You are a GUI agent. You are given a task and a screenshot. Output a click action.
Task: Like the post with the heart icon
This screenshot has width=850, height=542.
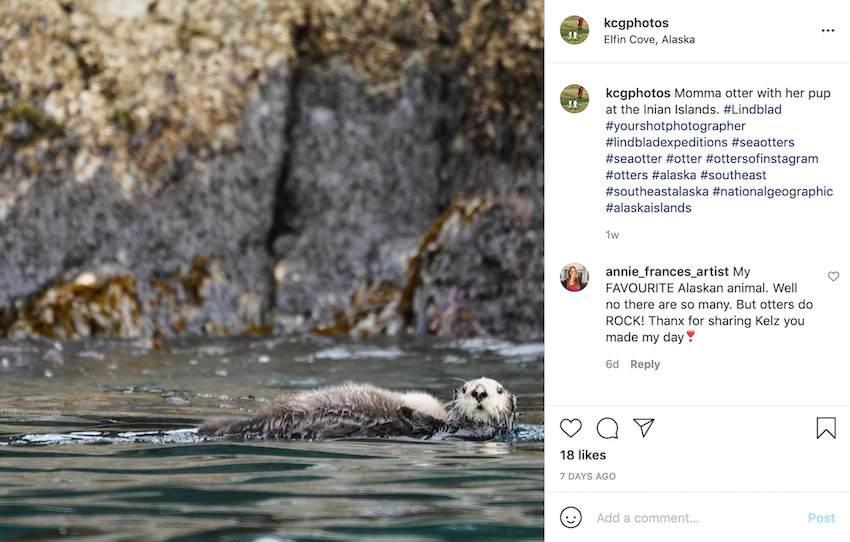(571, 428)
